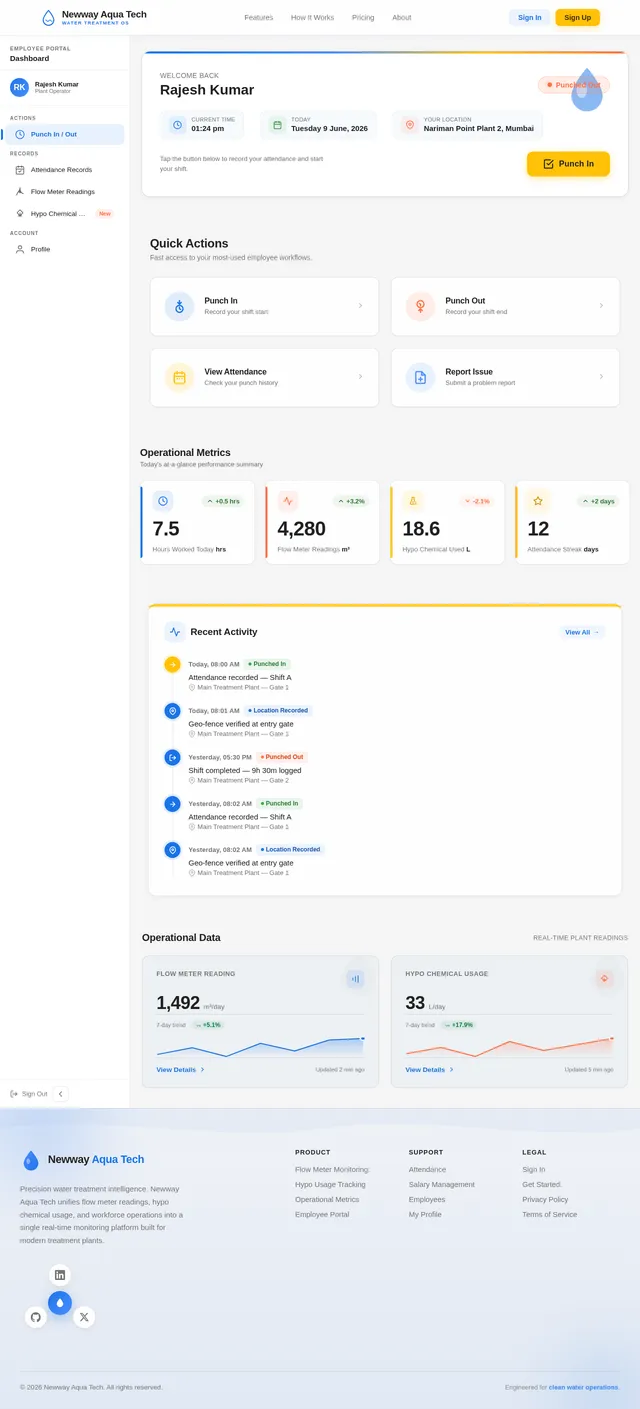Click the View Attendance calendar icon
640x1409 pixels.
click(x=179, y=377)
